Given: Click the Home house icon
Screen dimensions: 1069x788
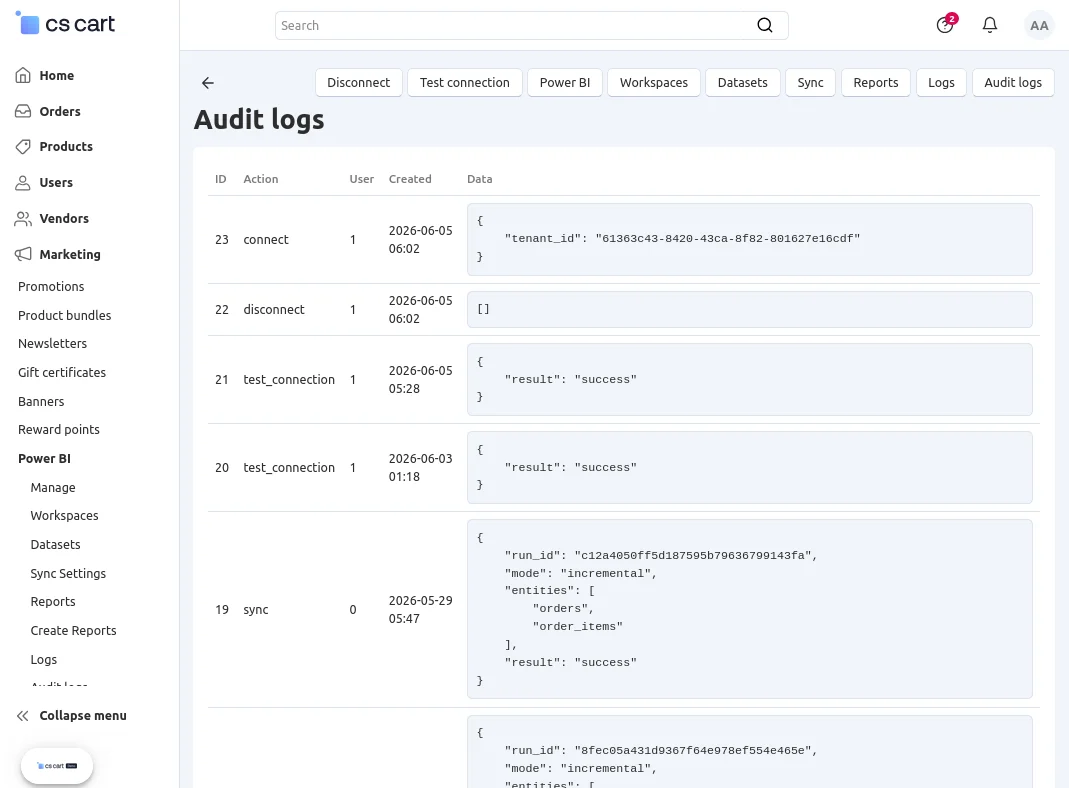Looking at the screenshot, I should tap(23, 75).
